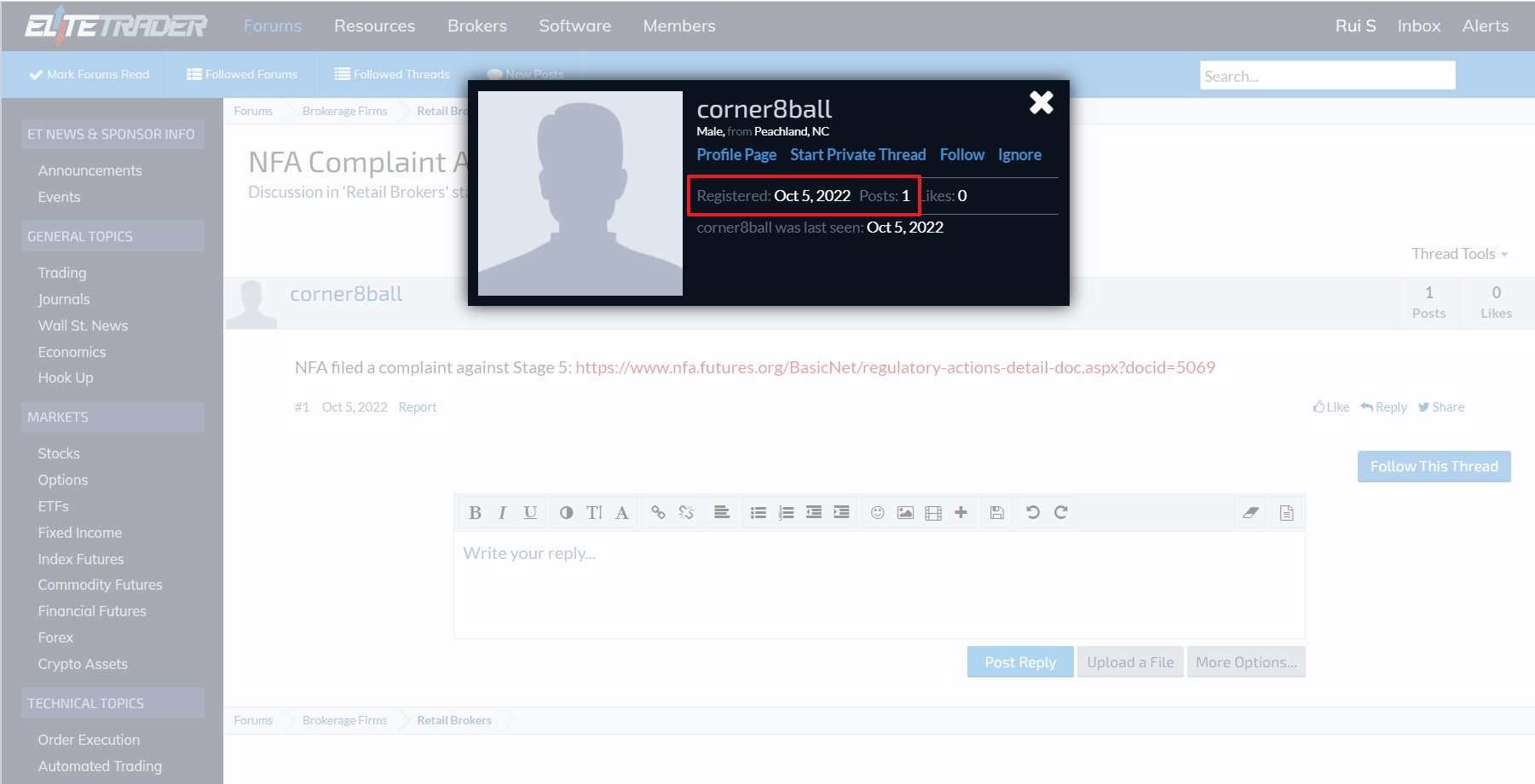Expand the Thread Tools dropdown
The image size is (1535, 784).
click(1460, 254)
